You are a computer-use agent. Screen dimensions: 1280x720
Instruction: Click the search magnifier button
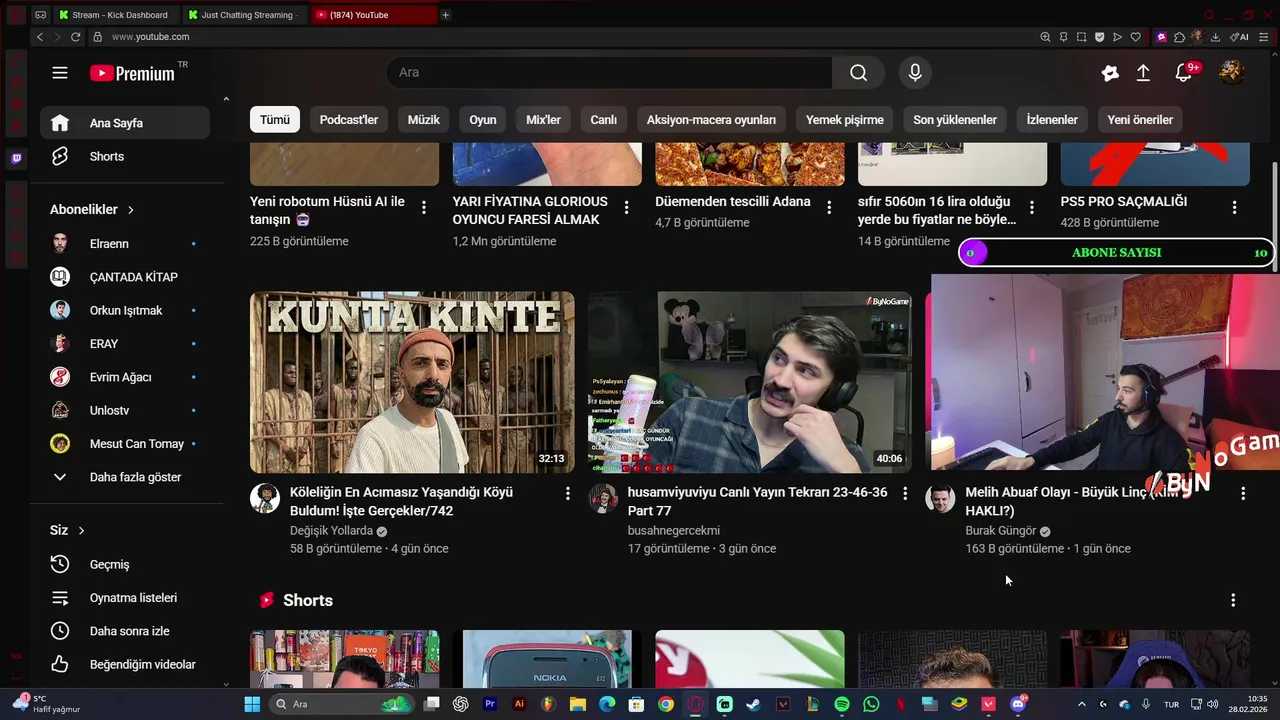pos(859,73)
